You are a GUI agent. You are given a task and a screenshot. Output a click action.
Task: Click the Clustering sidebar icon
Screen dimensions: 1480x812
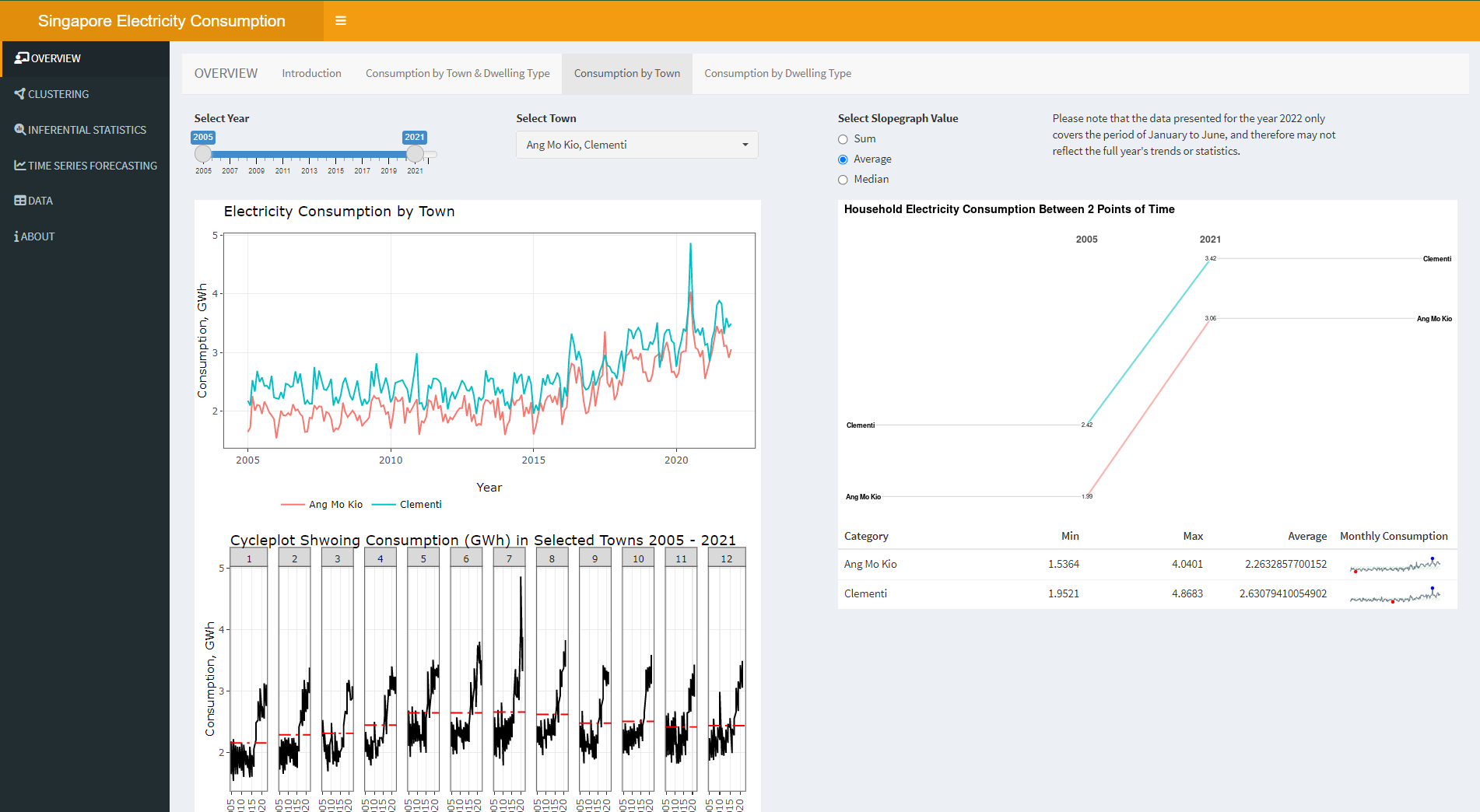click(x=19, y=94)
